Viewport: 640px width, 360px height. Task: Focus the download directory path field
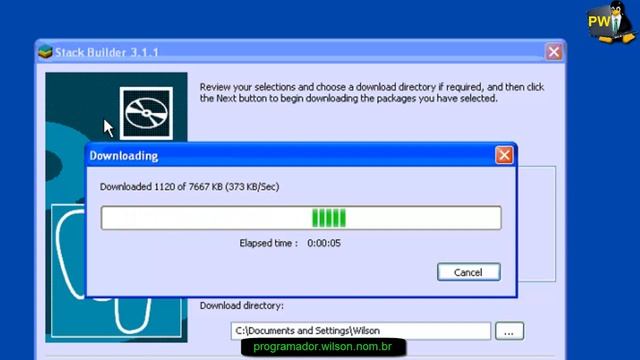coord(360,331)
